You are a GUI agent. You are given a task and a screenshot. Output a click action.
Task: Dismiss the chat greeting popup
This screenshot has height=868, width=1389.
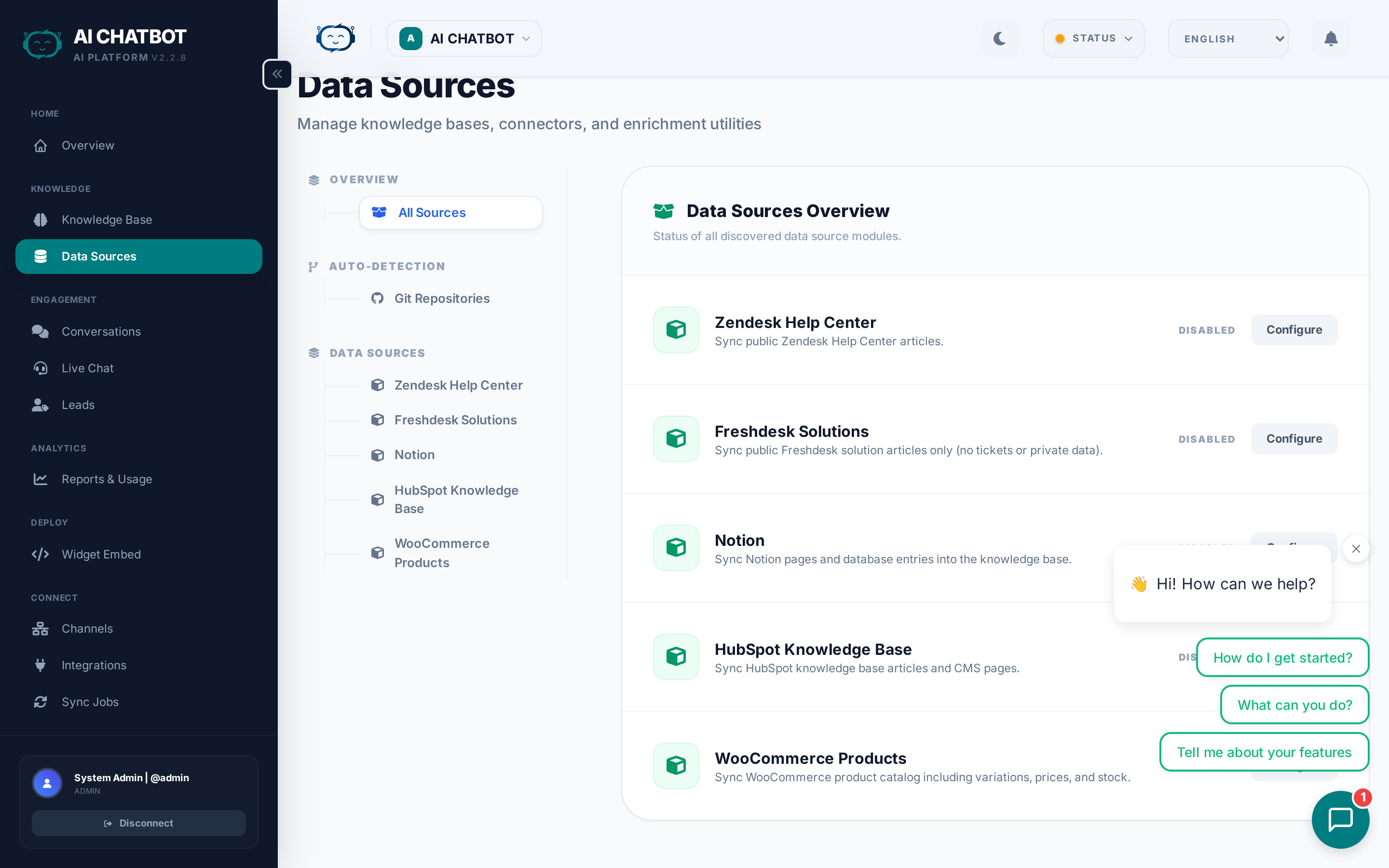pyautogui.click(x=1356, y=549)
